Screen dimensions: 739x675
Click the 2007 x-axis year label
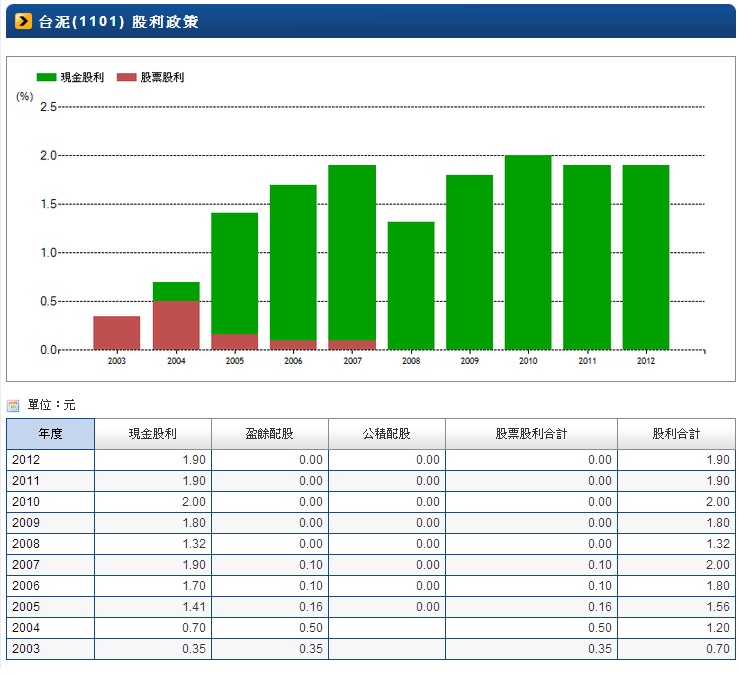[x=352, y=361]
